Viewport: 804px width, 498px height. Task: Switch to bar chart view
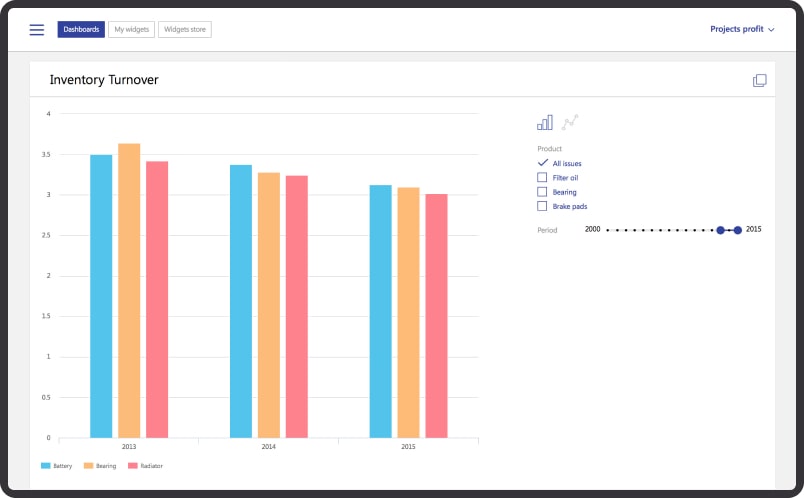click(x=545, y=122)
